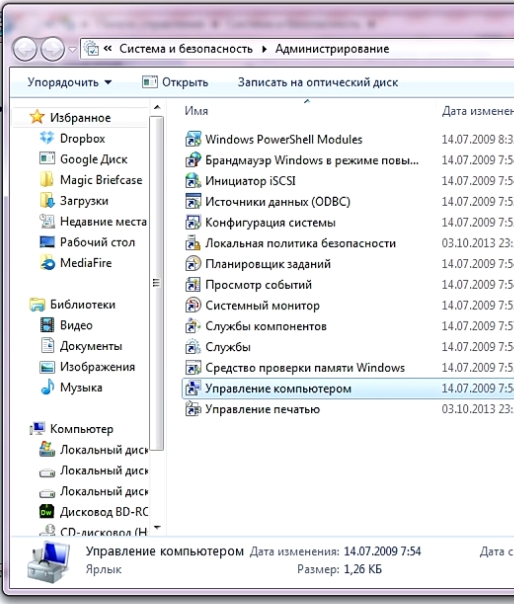Image resolution: width=514 pixels, height=604 pixels.
Task: Click the breadcrumb arrow after Система и безопасность
Action: [264, 49]
